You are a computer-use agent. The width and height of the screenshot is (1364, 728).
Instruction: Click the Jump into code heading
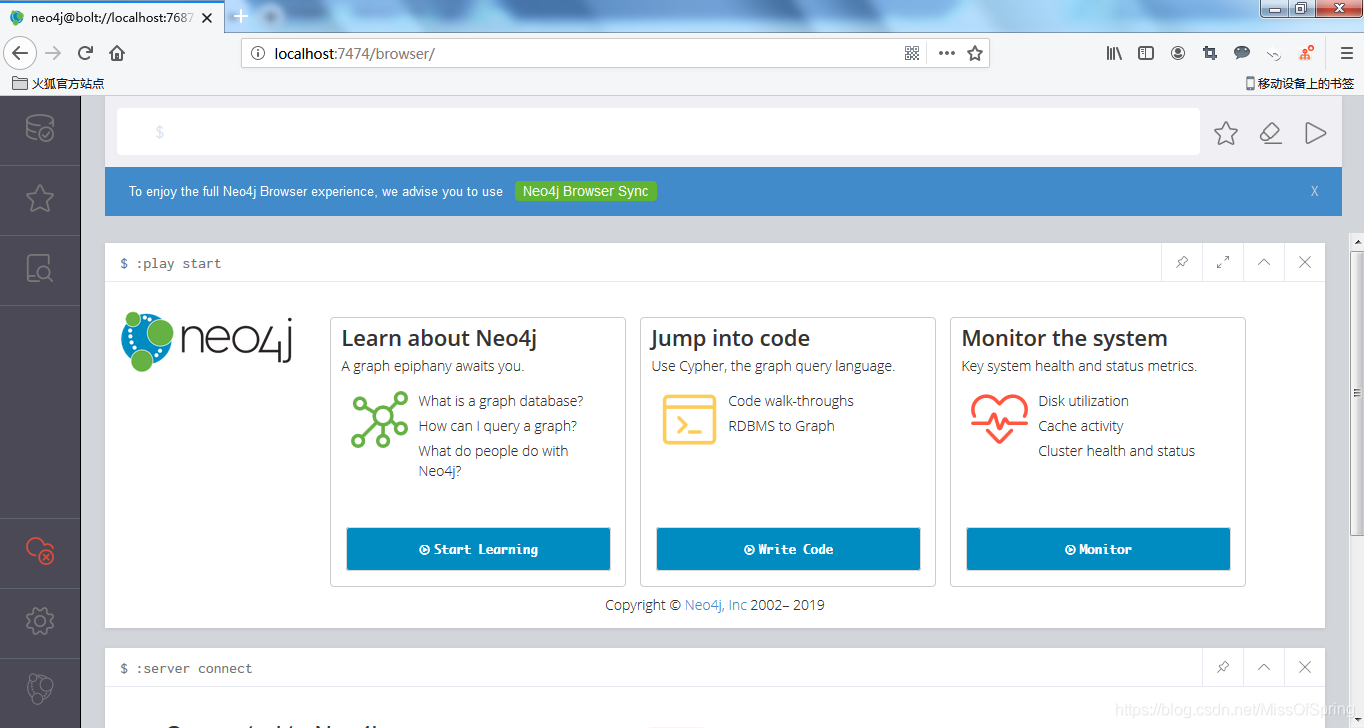(730, 339)
